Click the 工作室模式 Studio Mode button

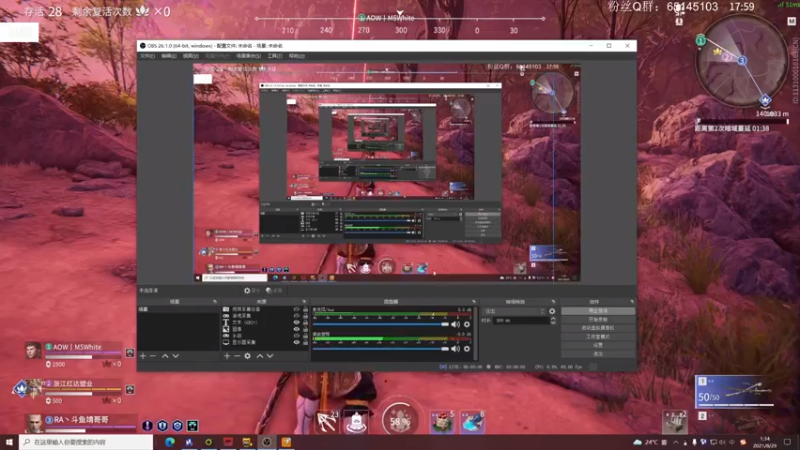point(598,337)
